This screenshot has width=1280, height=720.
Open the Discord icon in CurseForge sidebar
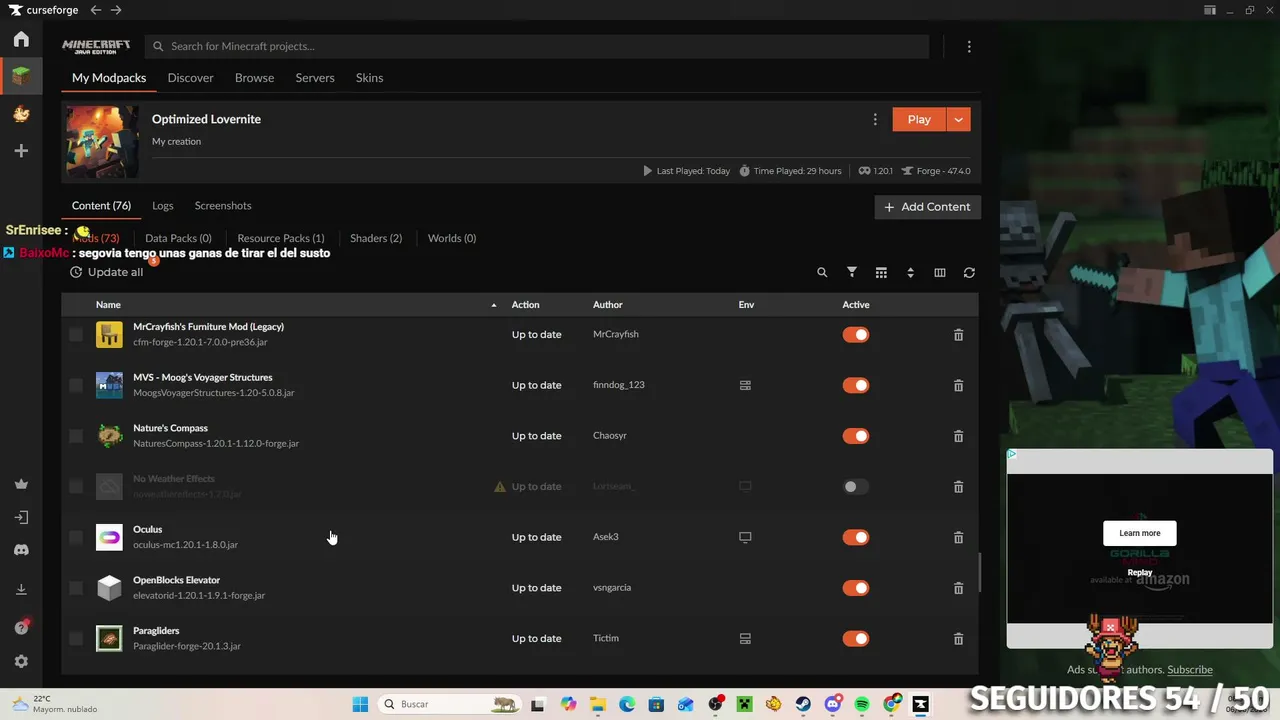21,550
